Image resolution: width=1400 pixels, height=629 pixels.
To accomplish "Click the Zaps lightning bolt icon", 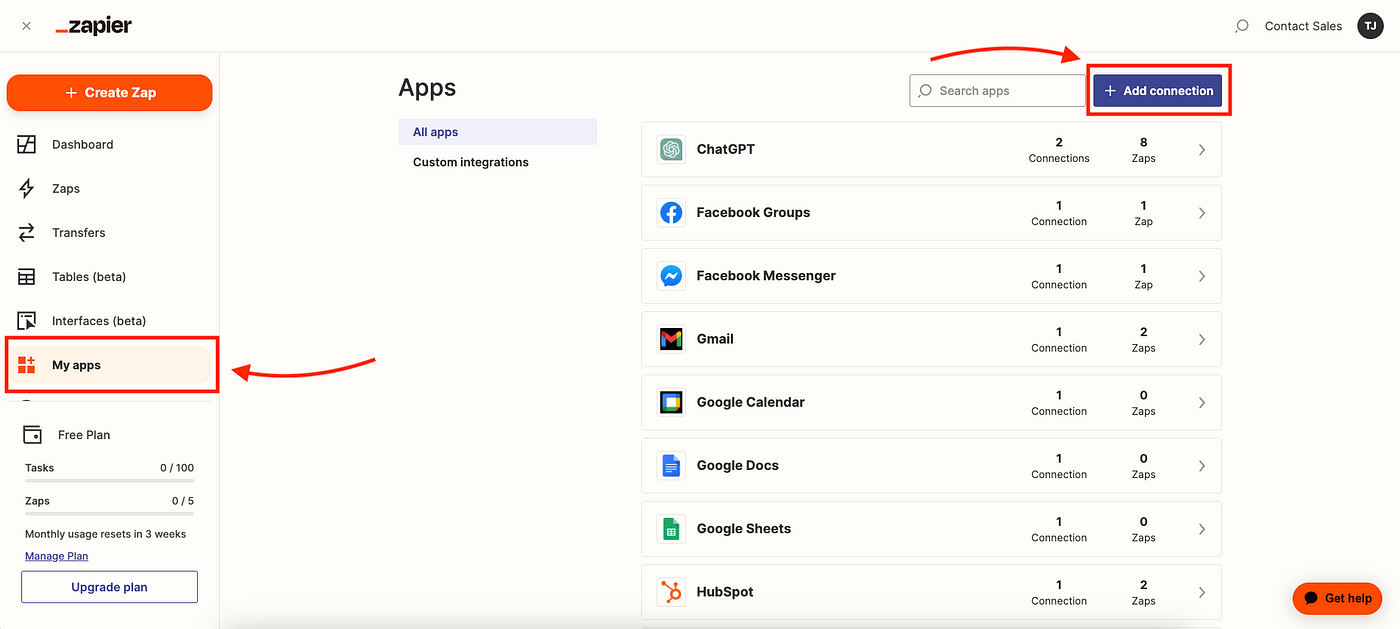I will tap(27, 188).
